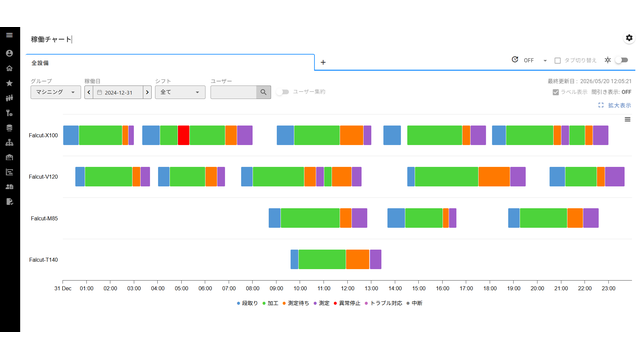Open the シフト 全て dropdown
Screen dimensions: 640x360
click(x=180, y=92)
